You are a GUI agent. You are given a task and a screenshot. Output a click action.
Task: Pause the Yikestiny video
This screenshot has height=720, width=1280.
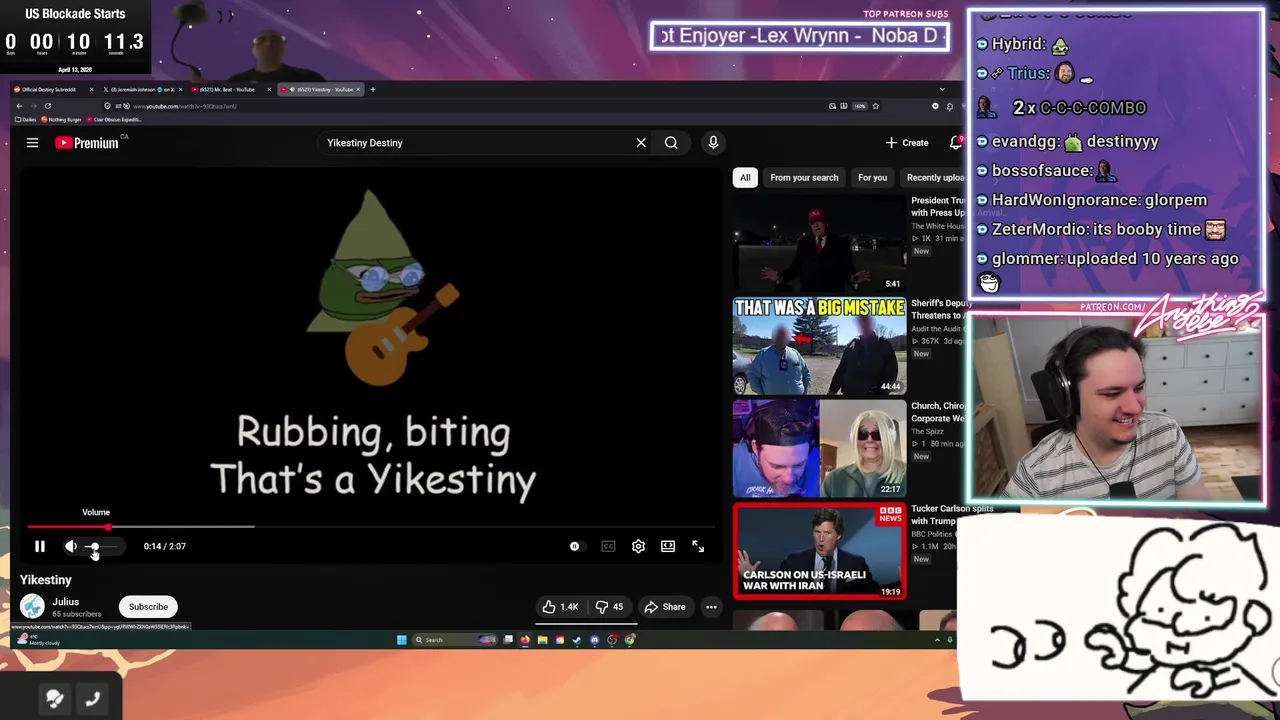click(40, 546)
